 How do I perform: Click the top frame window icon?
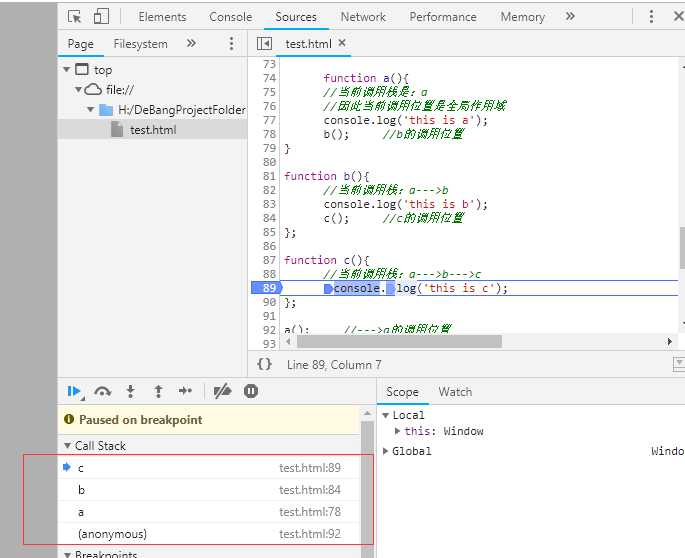(x=82, y=69)
